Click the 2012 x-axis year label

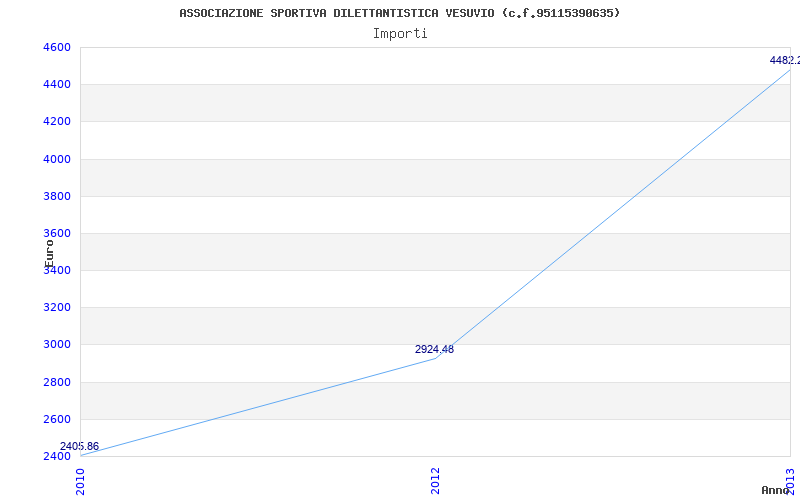[435, 481]
